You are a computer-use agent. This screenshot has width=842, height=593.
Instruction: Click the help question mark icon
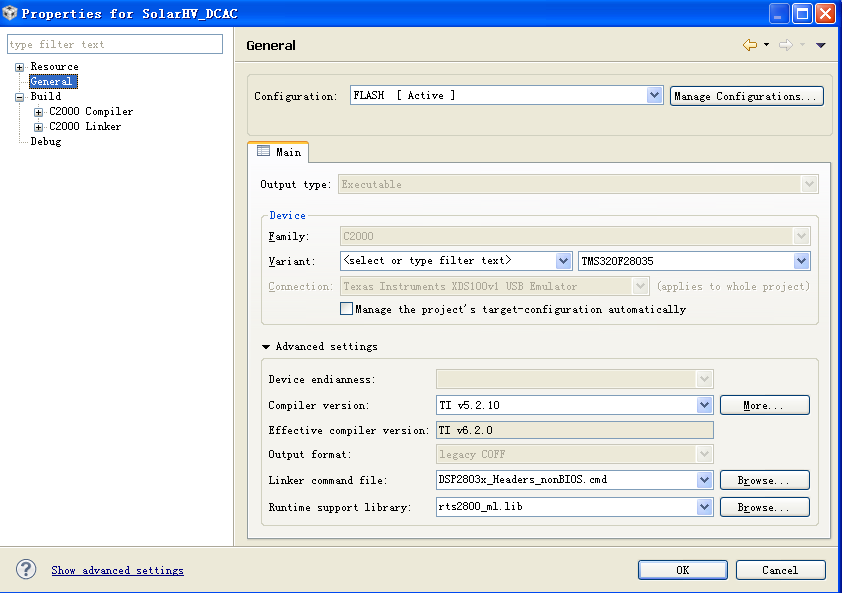coord(26,569)
